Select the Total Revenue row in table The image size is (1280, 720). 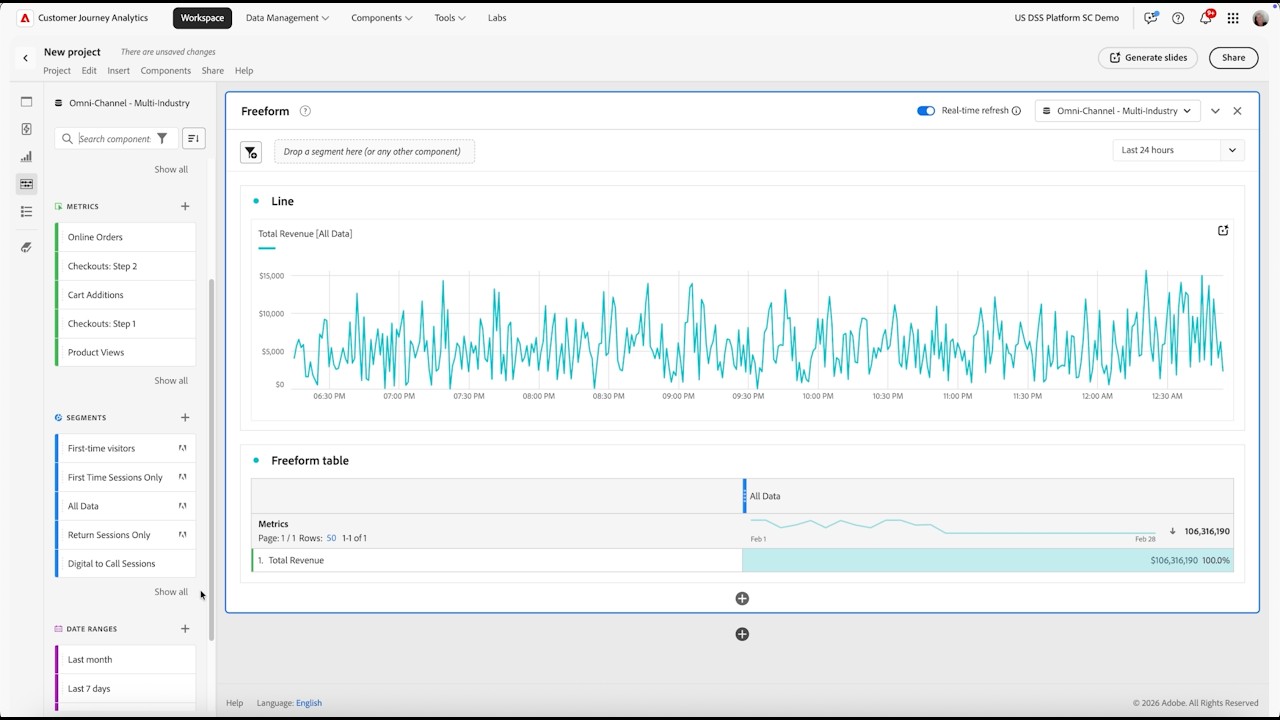coord(742,560)
